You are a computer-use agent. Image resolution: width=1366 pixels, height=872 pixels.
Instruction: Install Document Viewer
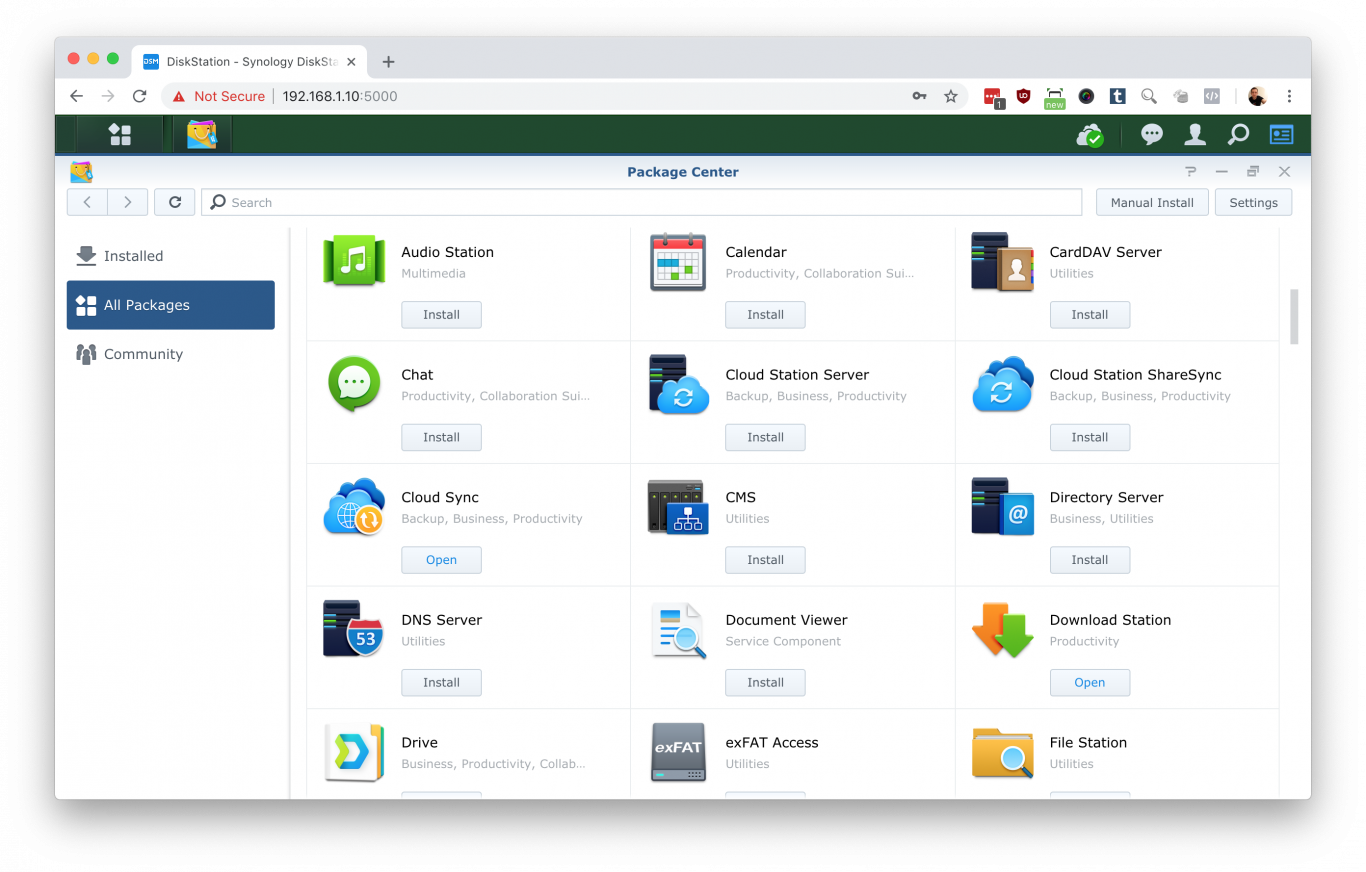click(x=765, y=682)
